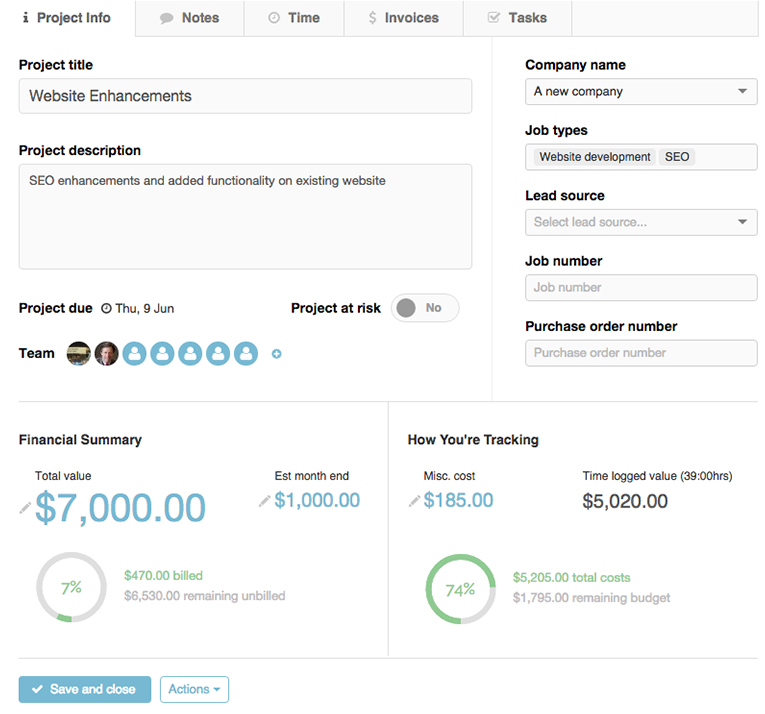765x714 pixels.
Task: Select the first team member photo avatar
Action: tap(79, 353)
